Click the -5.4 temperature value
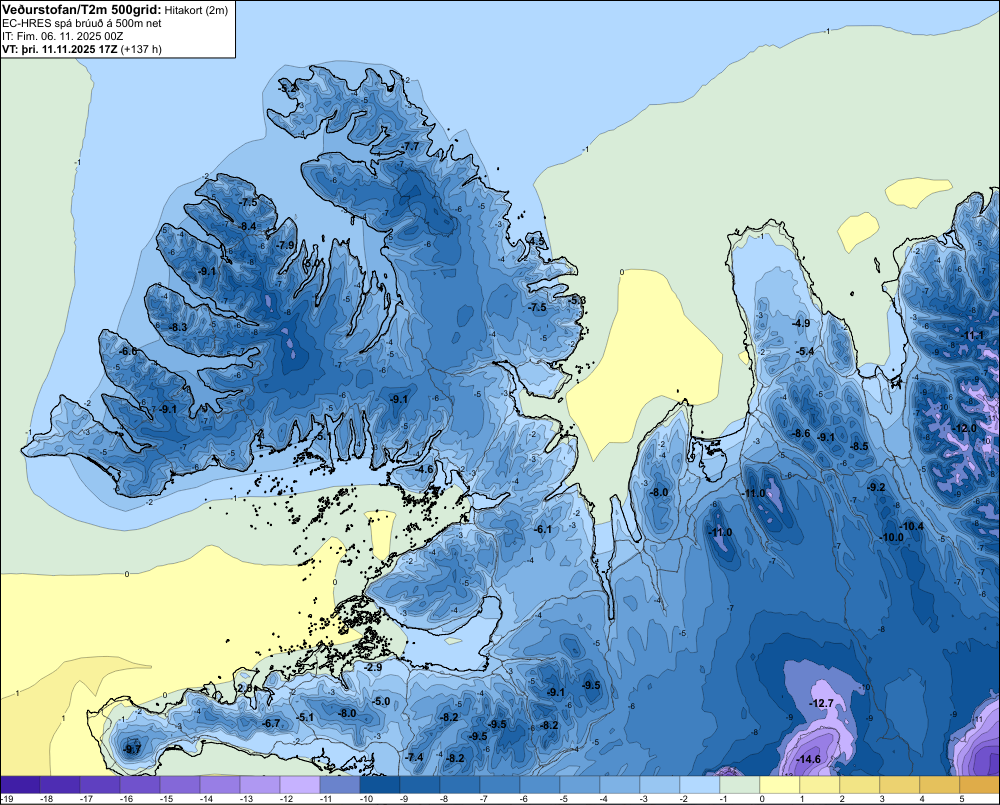 [x=805, y=351]
